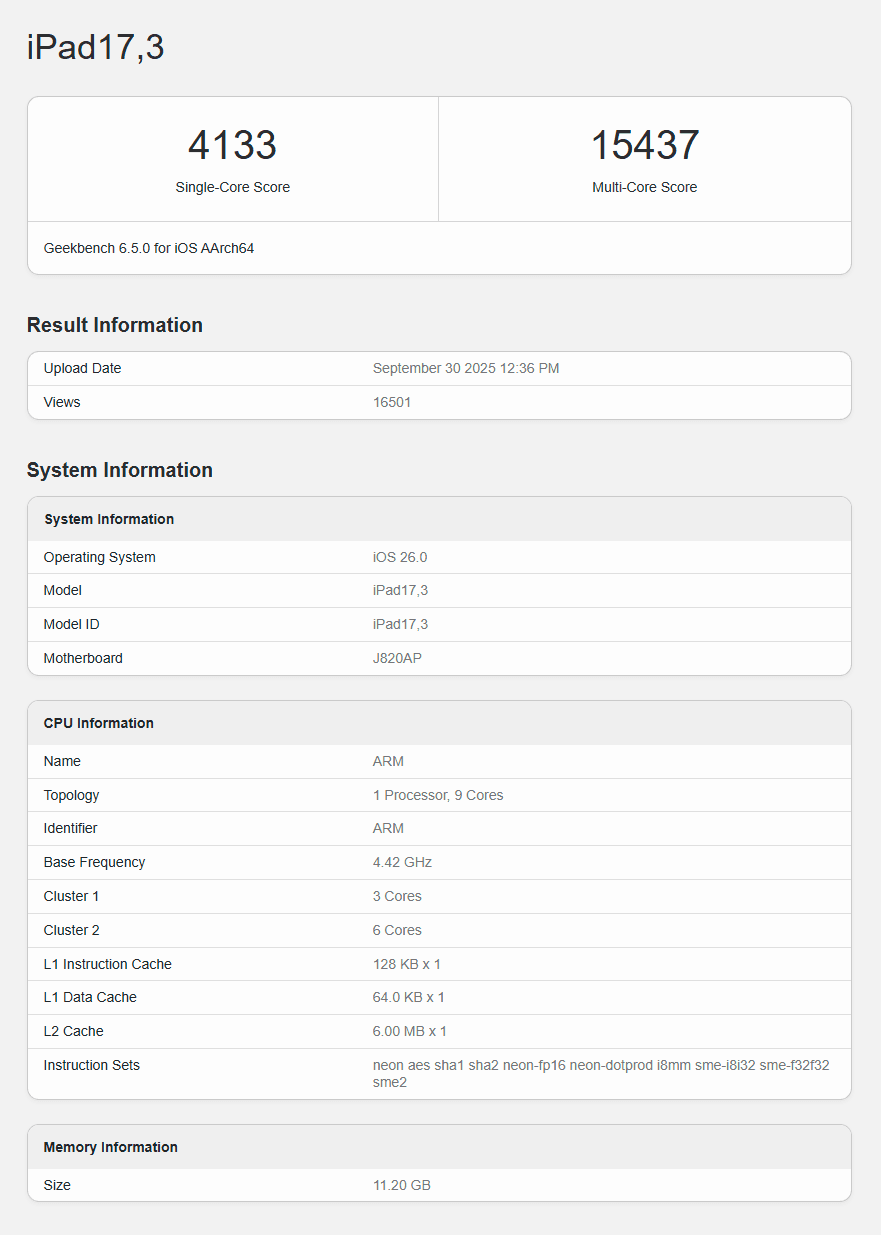Screen dimensions: 881x1235
Task: Click the instruction sets list starting with neon
Action: (x=600, y=1073)
